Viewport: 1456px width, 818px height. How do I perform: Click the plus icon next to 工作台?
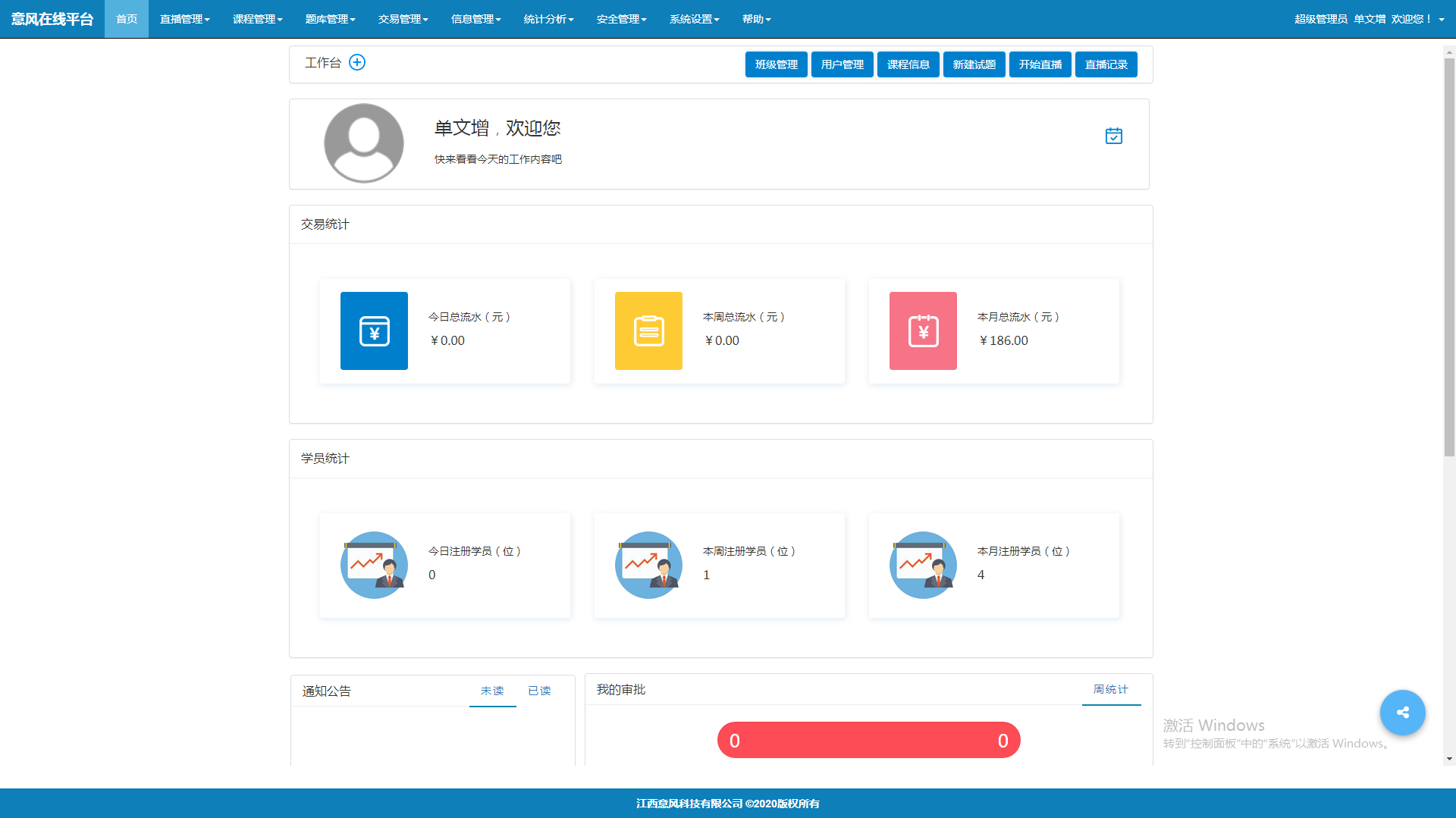coord(357,63)
